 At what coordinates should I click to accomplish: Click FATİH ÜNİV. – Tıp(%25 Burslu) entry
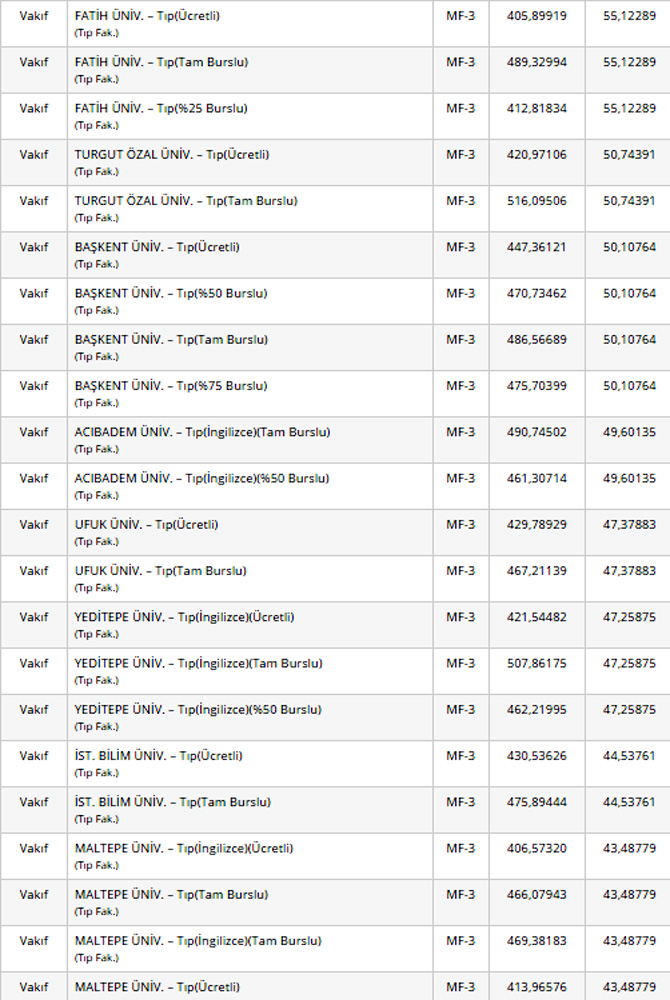161,108
